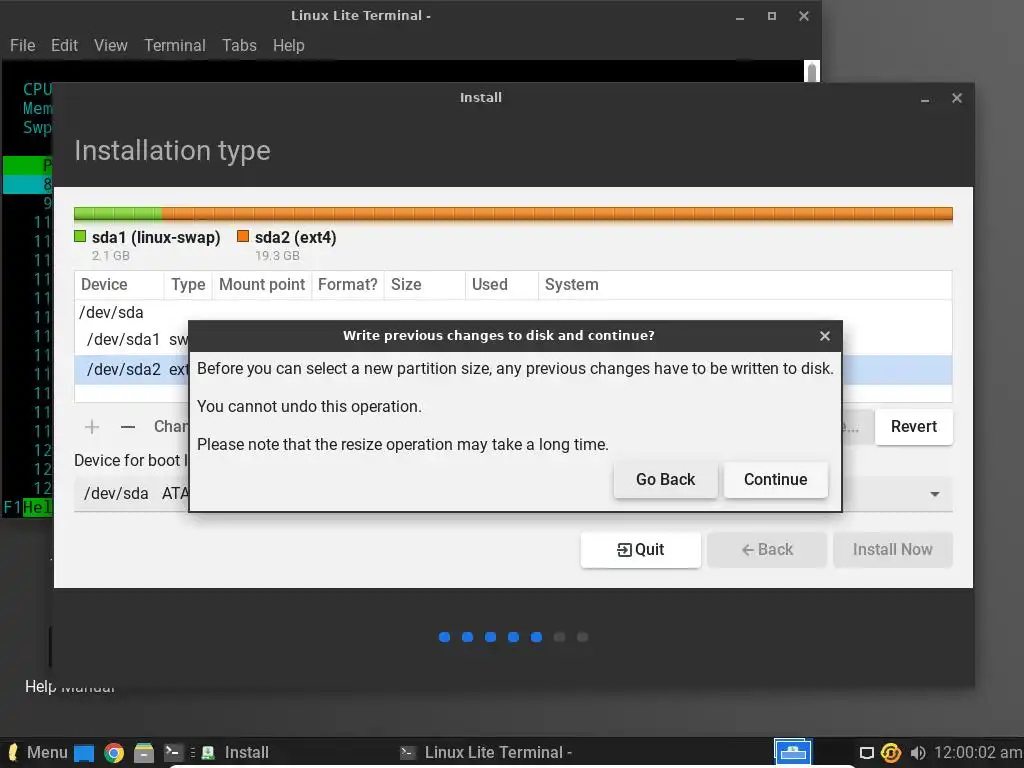
Task: Click the green sda1 swap partition bar segment
Action: (x=118, y=214)
